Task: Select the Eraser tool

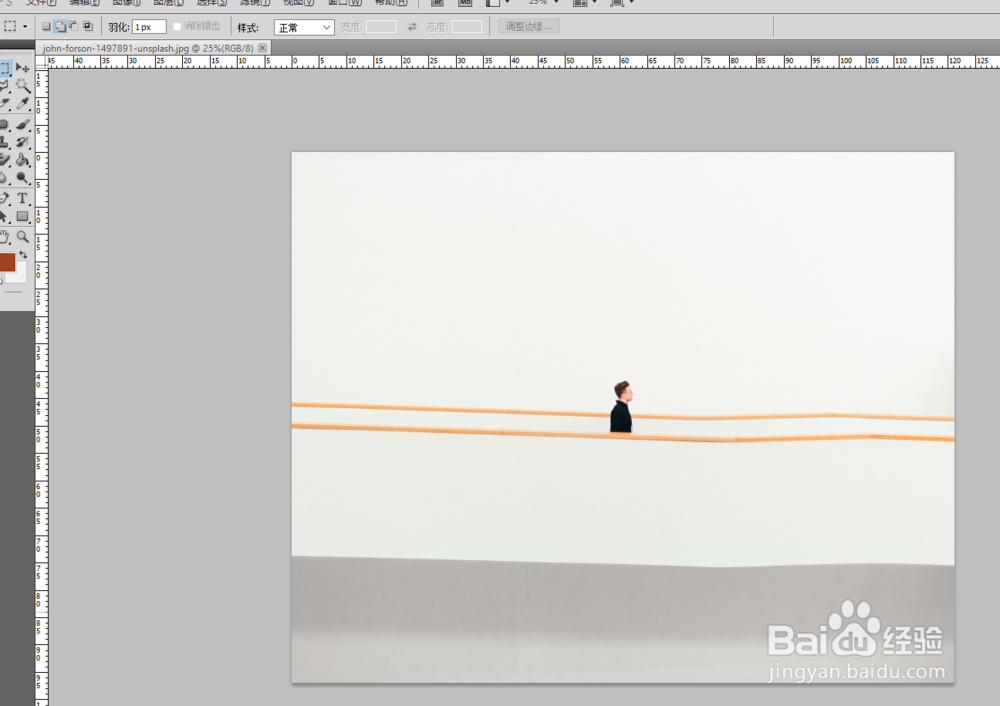Action: pyautogui.click(x=5, y=159)
